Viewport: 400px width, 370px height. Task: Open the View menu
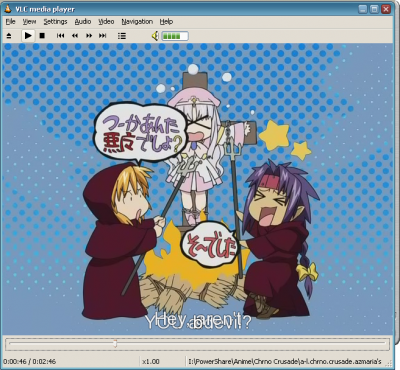coord(29,22)
